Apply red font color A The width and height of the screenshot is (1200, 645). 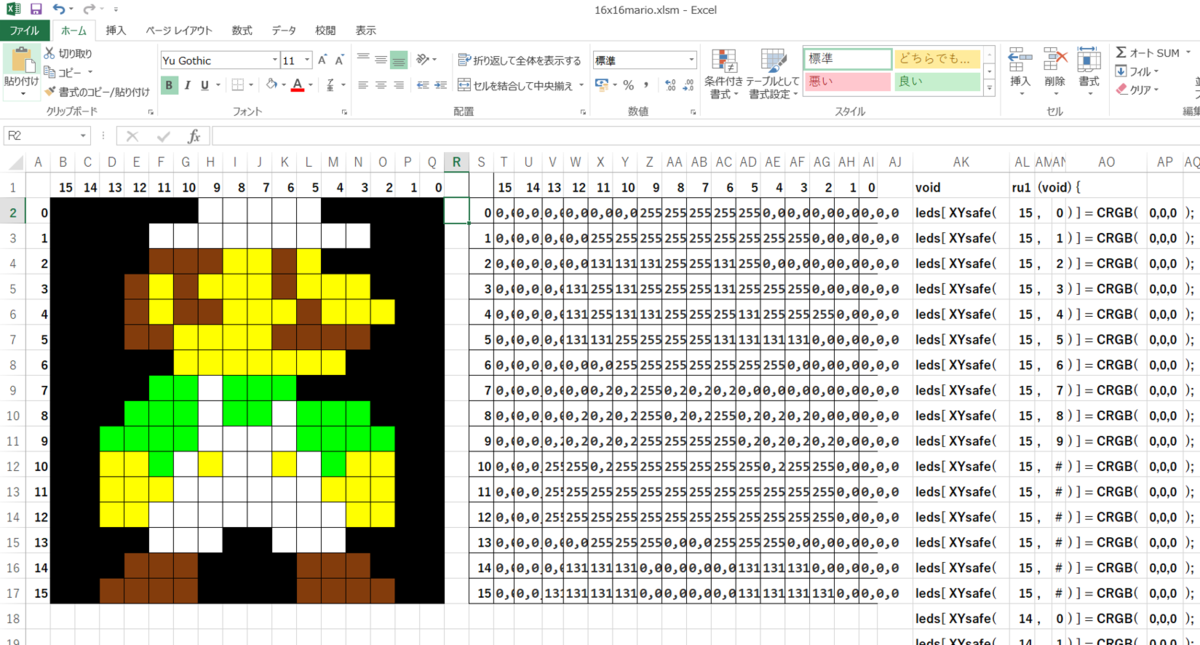coord(297,85)
